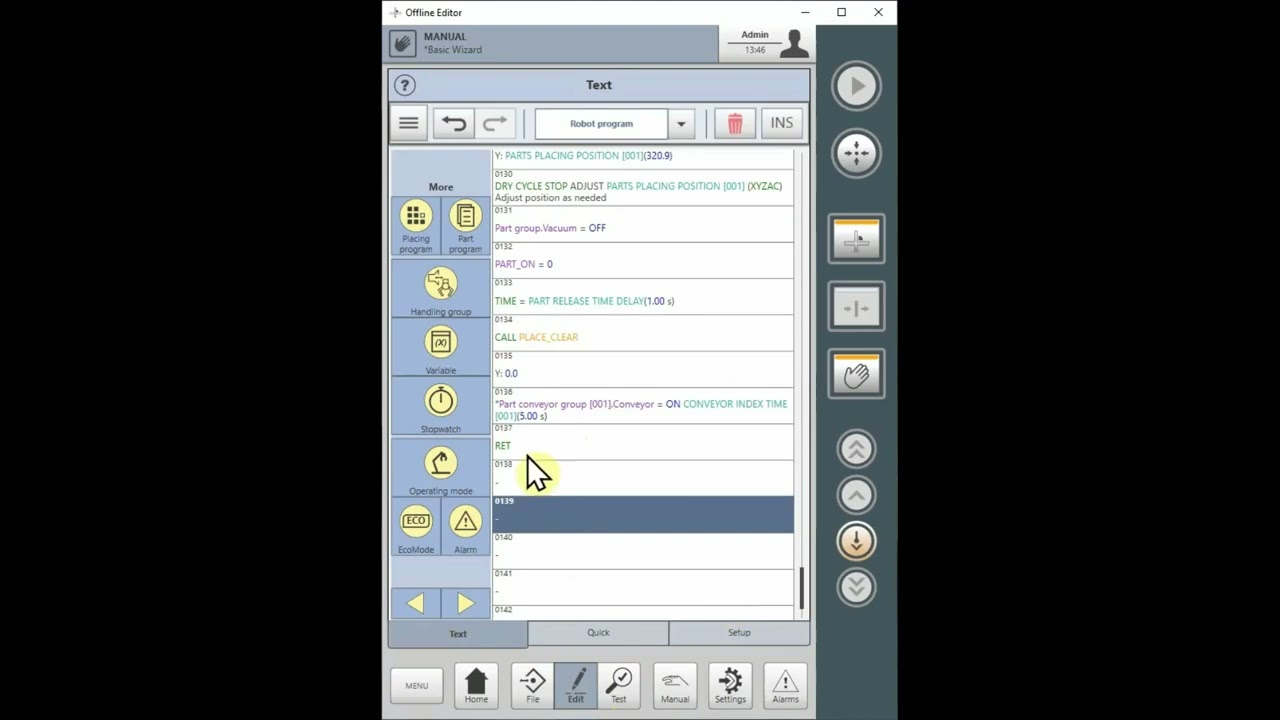The image size is (1280, 720).
Task: Open the hamburger list menu
Action: coord(408,123)
